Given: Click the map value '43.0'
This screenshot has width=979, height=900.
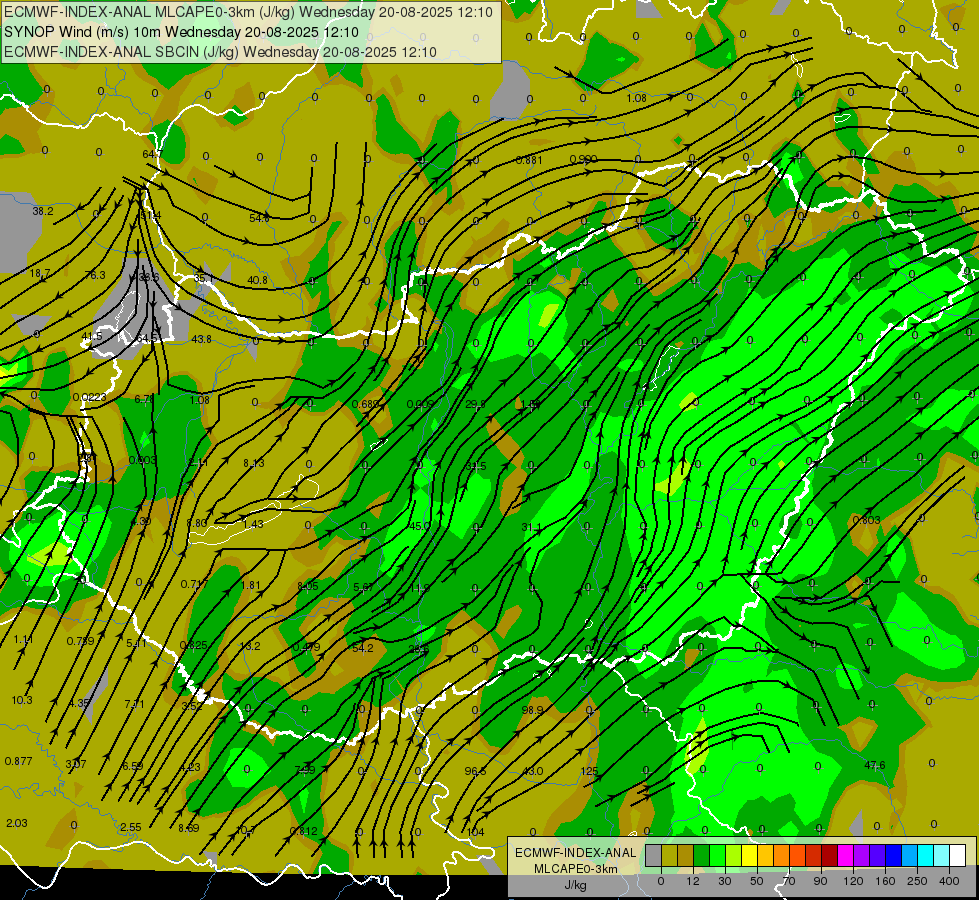Looking at the screenshot, I should [x=533, y=771].
